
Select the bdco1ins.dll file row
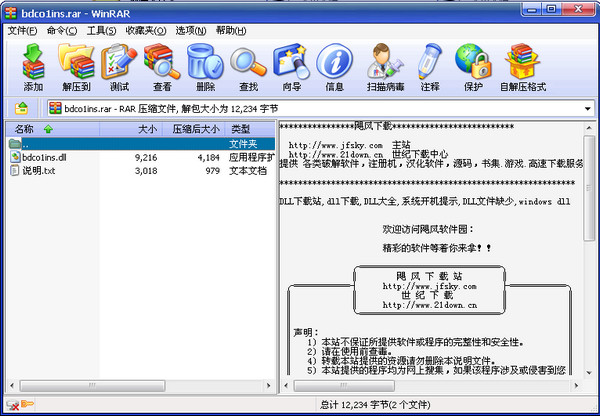pos(141,157)
